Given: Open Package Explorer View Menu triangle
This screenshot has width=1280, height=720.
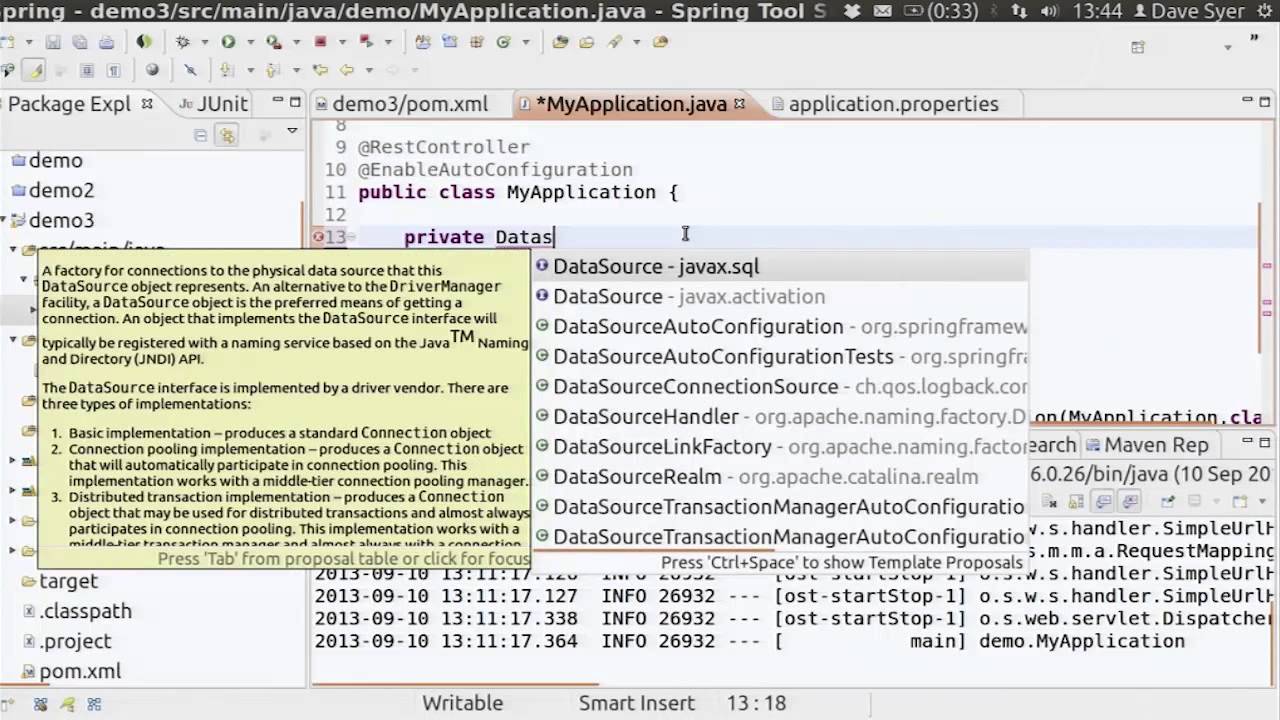Looking at the screenshot, I should 292,130.
